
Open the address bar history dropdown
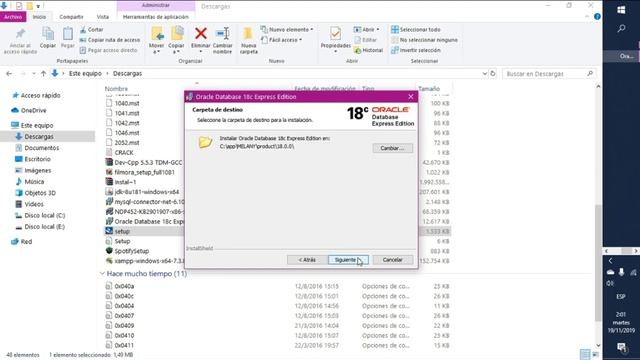484,73
